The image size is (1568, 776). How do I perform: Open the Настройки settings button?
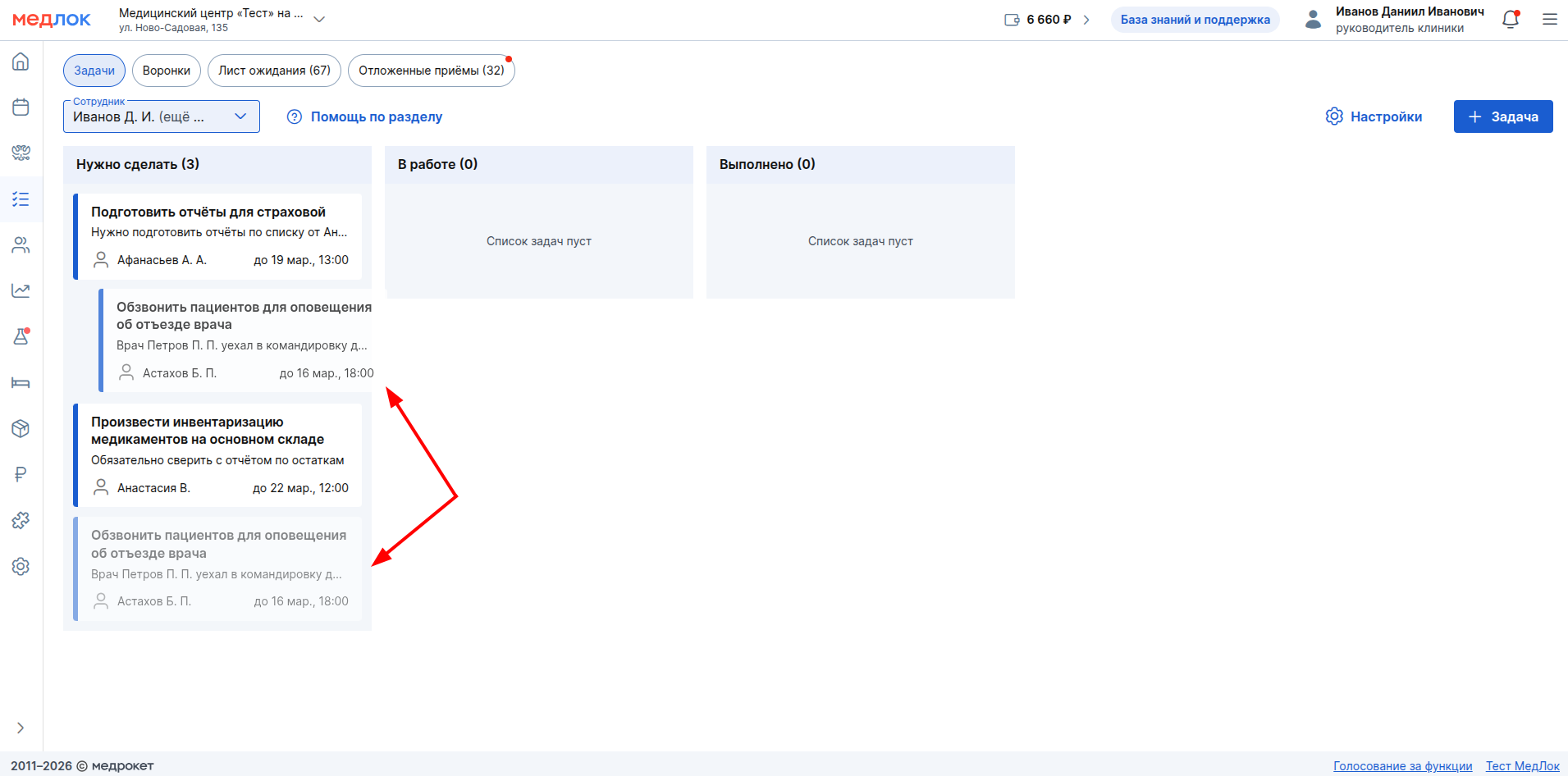pos(1374,116)
